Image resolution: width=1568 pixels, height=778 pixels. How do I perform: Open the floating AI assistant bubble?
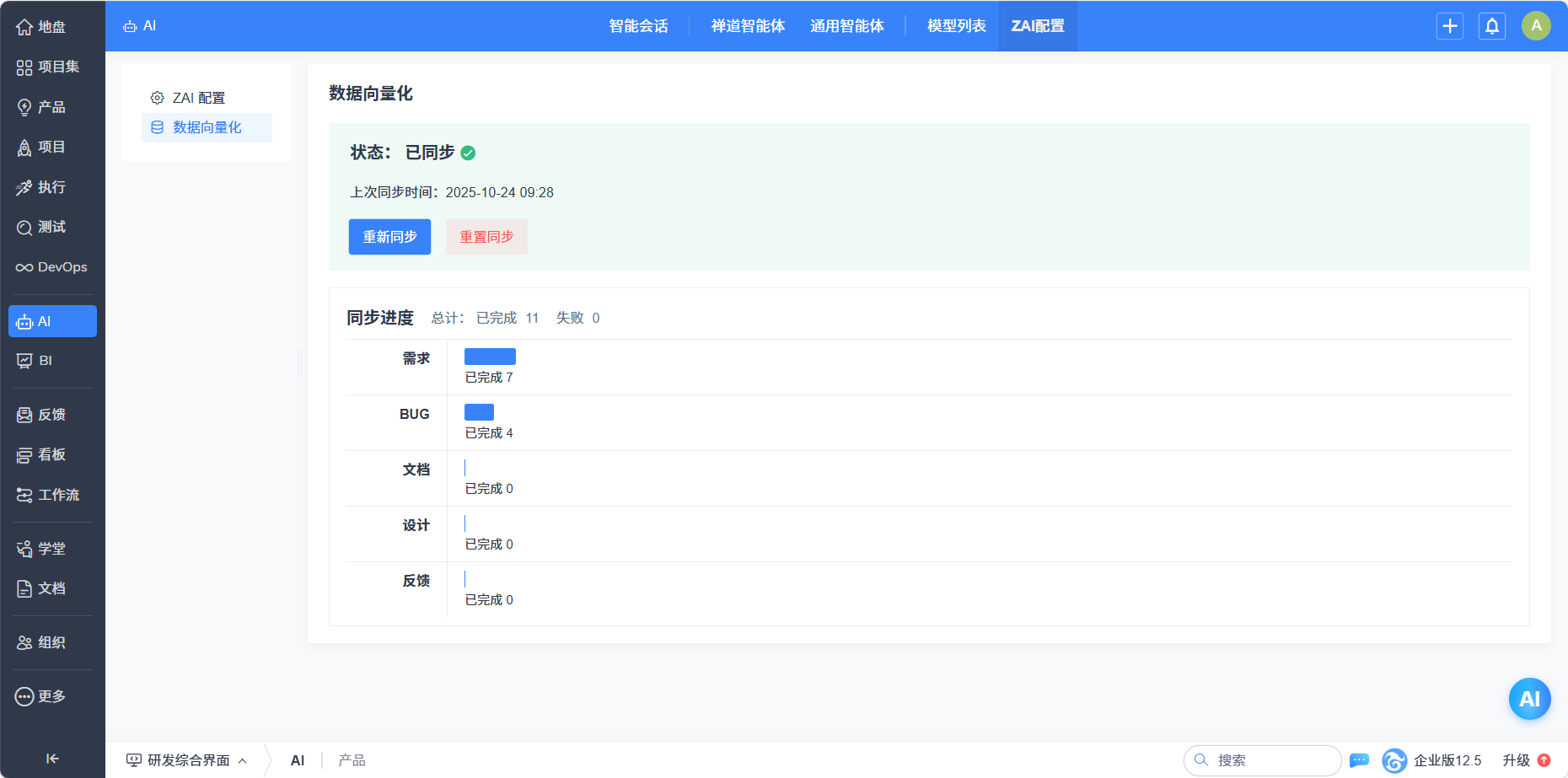(1529, 699)
